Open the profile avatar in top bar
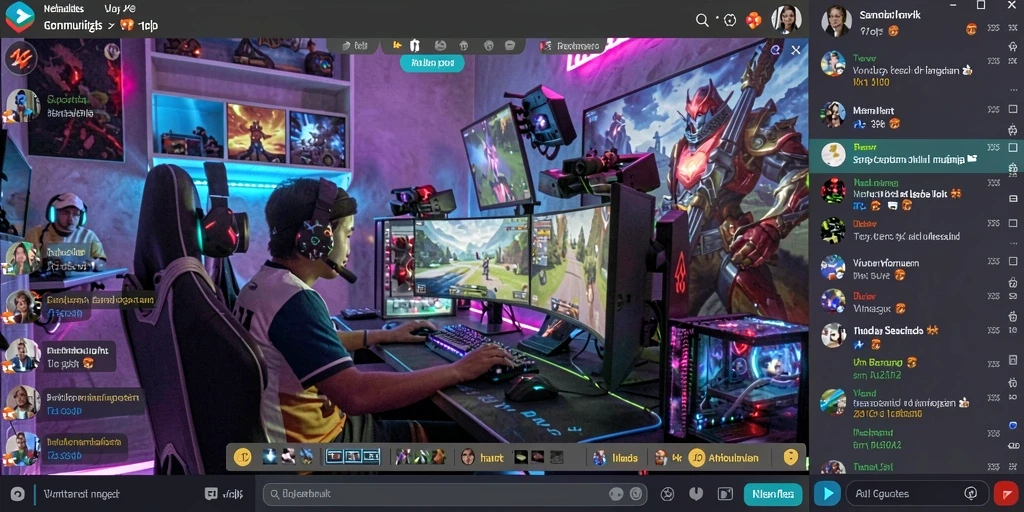1024x512 pixels. point(786,20)
